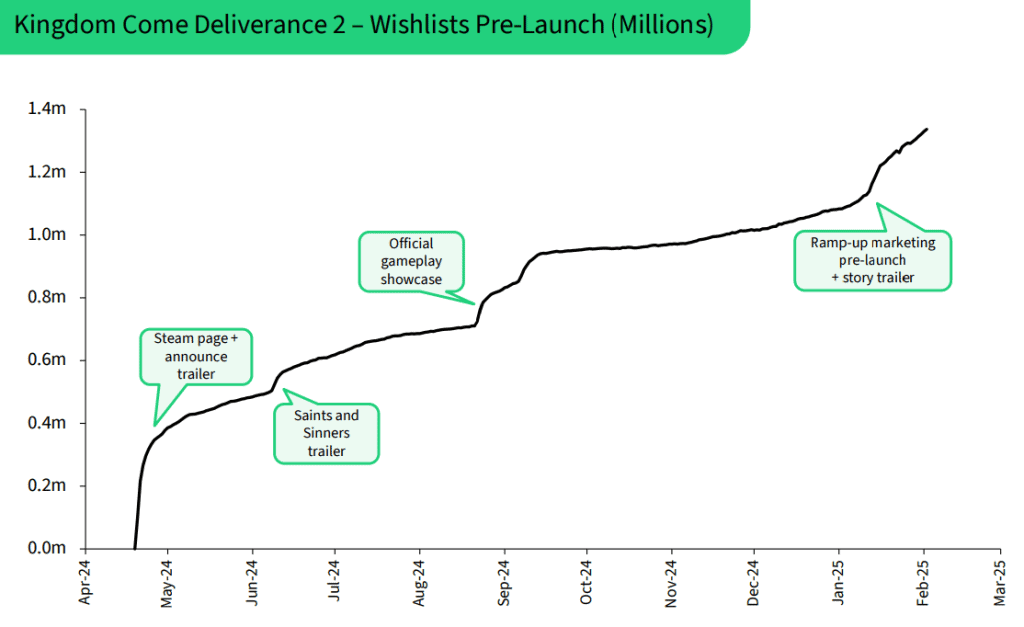Click the Apr-24 x-axis label

click(x=85, y=582)
